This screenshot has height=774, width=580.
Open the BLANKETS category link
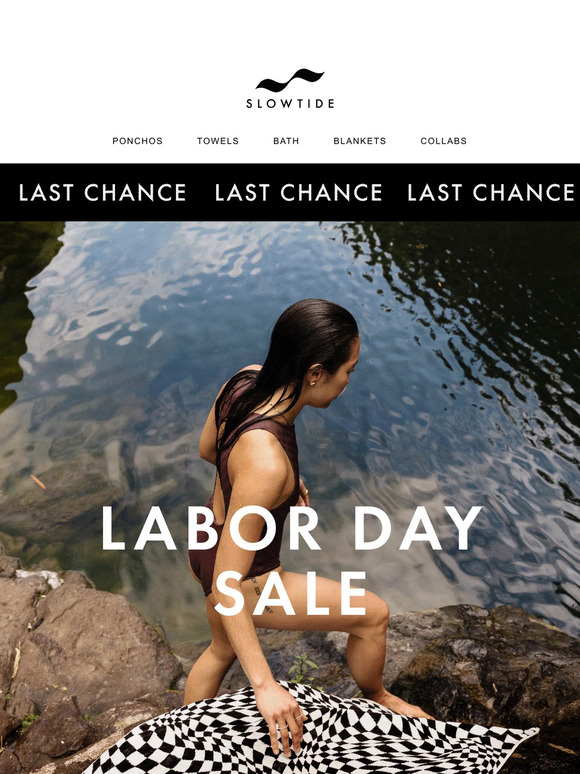coord(359,141)
